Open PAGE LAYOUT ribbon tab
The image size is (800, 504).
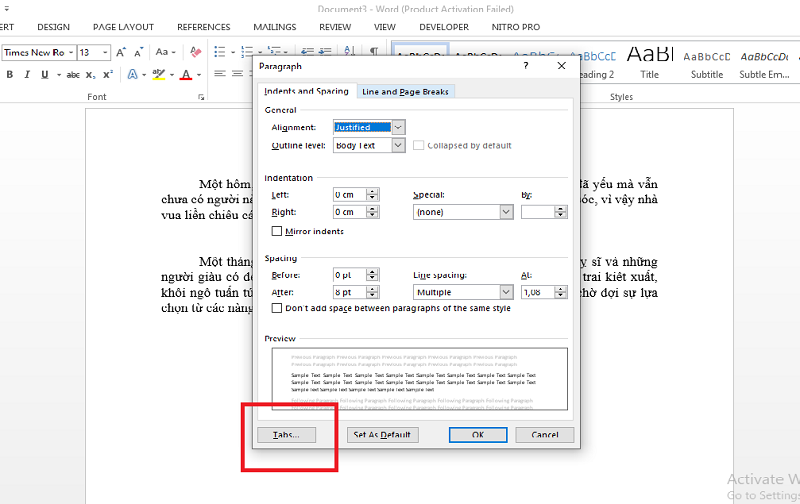coord(123,27)
